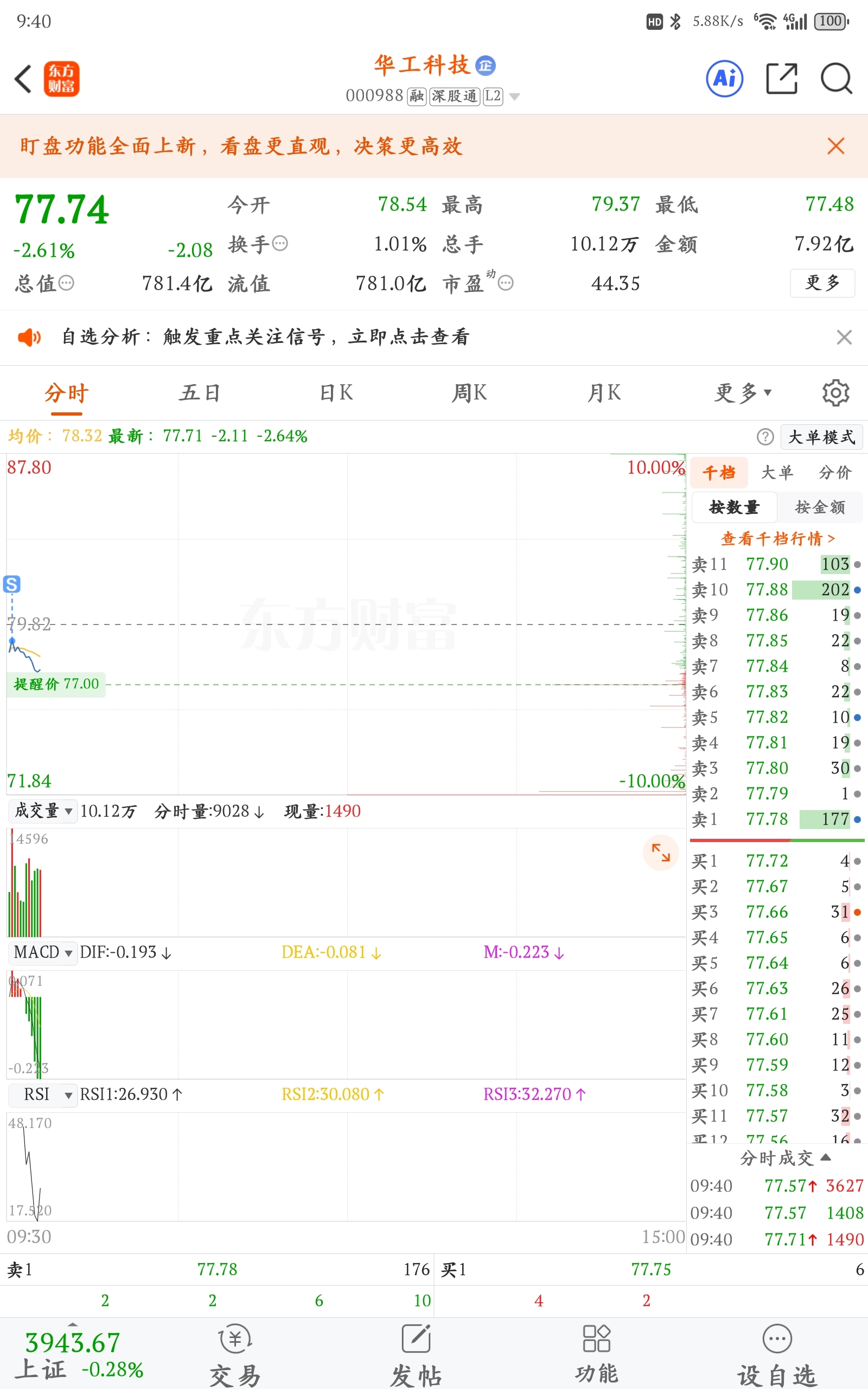Launch the Ai assistant icon
Viewport: 868px width, 1389px height.
(x=724, y=79)
